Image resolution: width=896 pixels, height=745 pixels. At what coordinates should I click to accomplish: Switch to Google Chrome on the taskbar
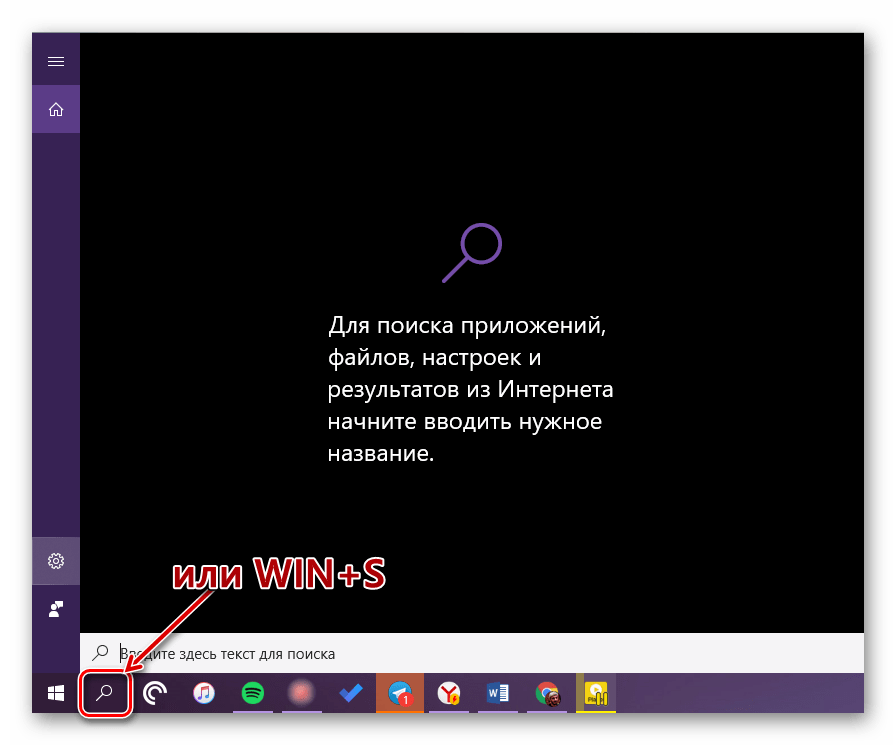(547, 693)
